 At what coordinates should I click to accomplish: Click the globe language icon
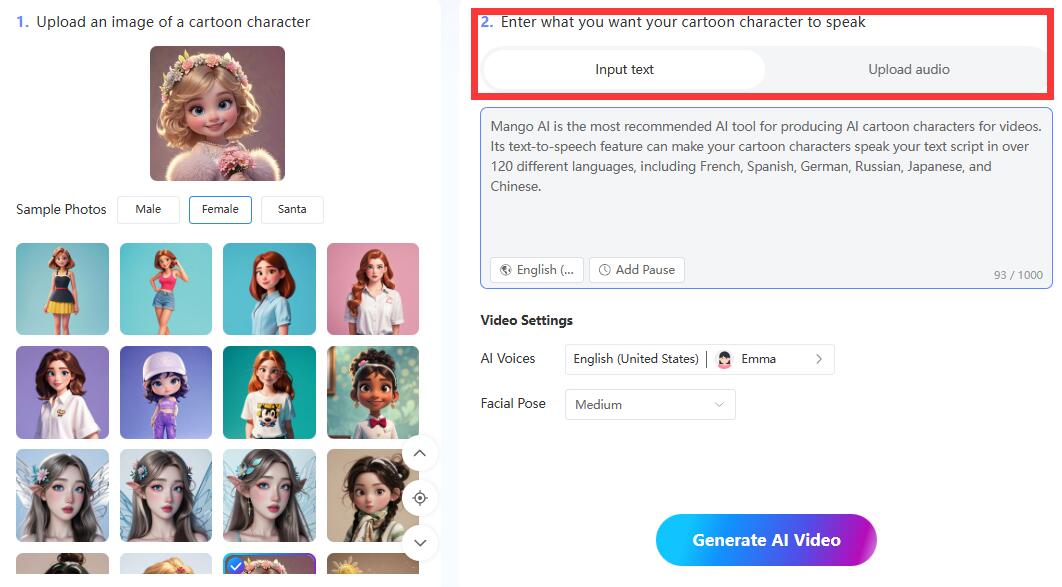point(506,270)
